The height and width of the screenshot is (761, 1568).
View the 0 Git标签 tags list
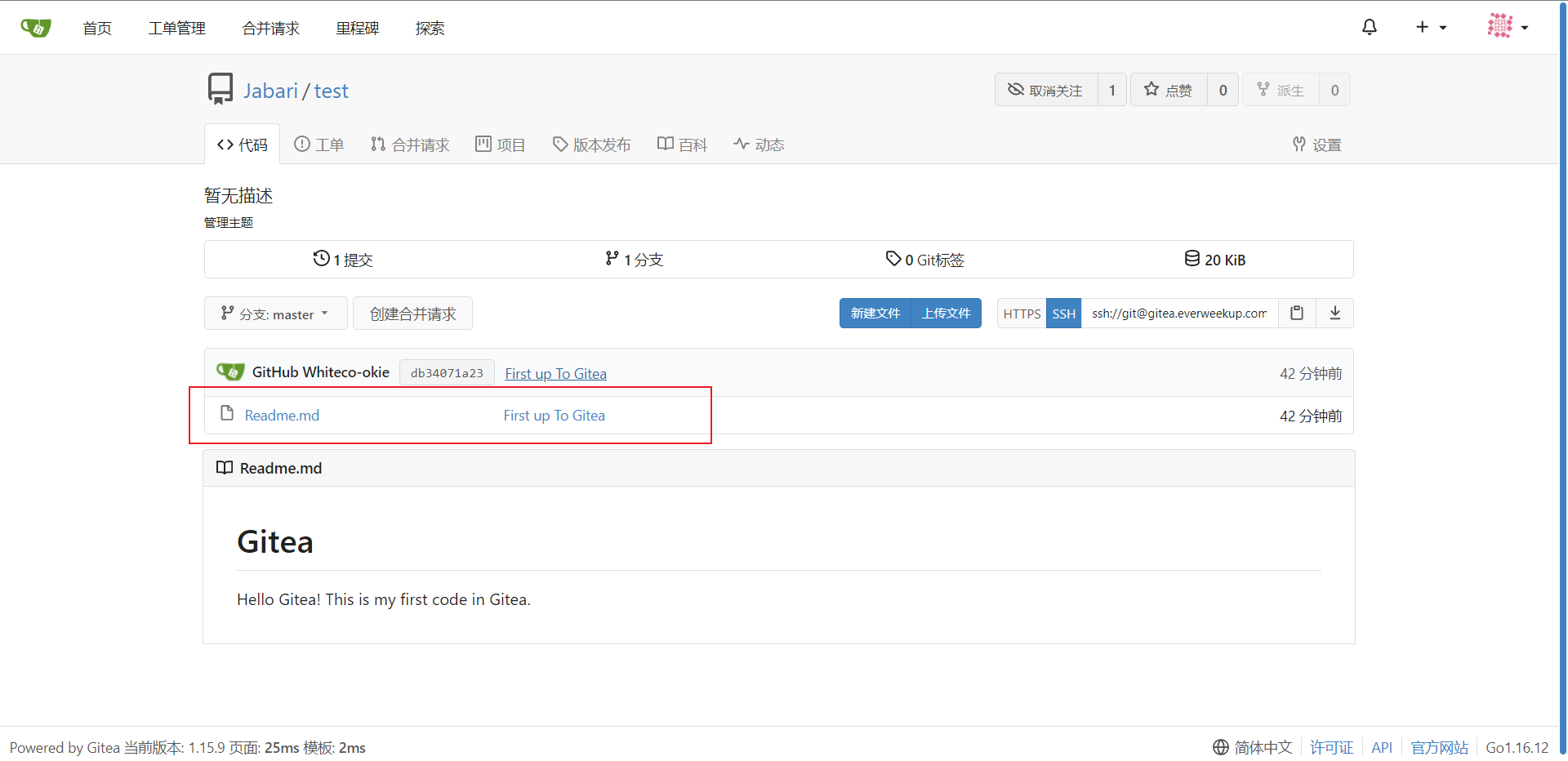tap(925, 260)
